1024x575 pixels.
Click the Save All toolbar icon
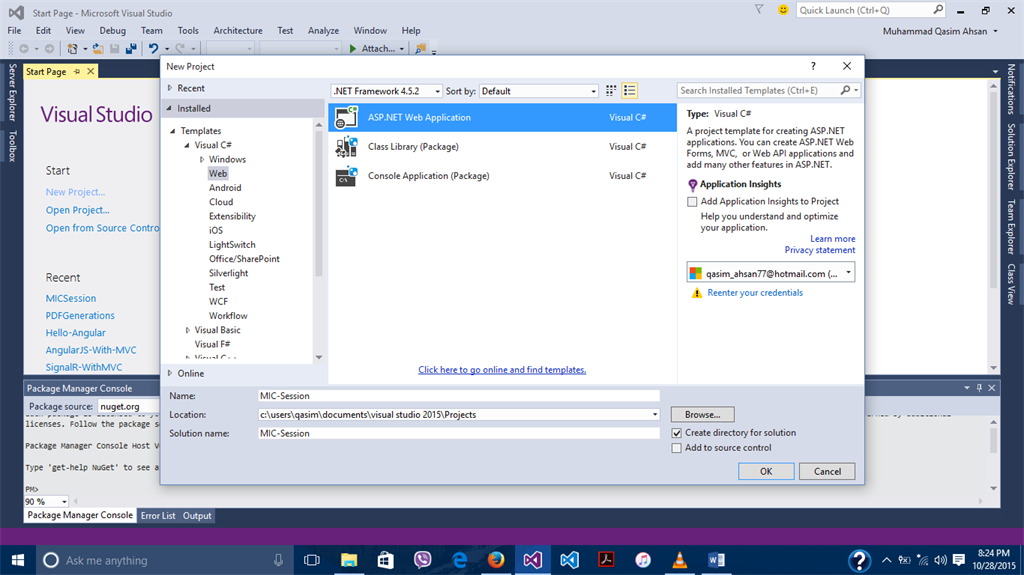[131, 48]
